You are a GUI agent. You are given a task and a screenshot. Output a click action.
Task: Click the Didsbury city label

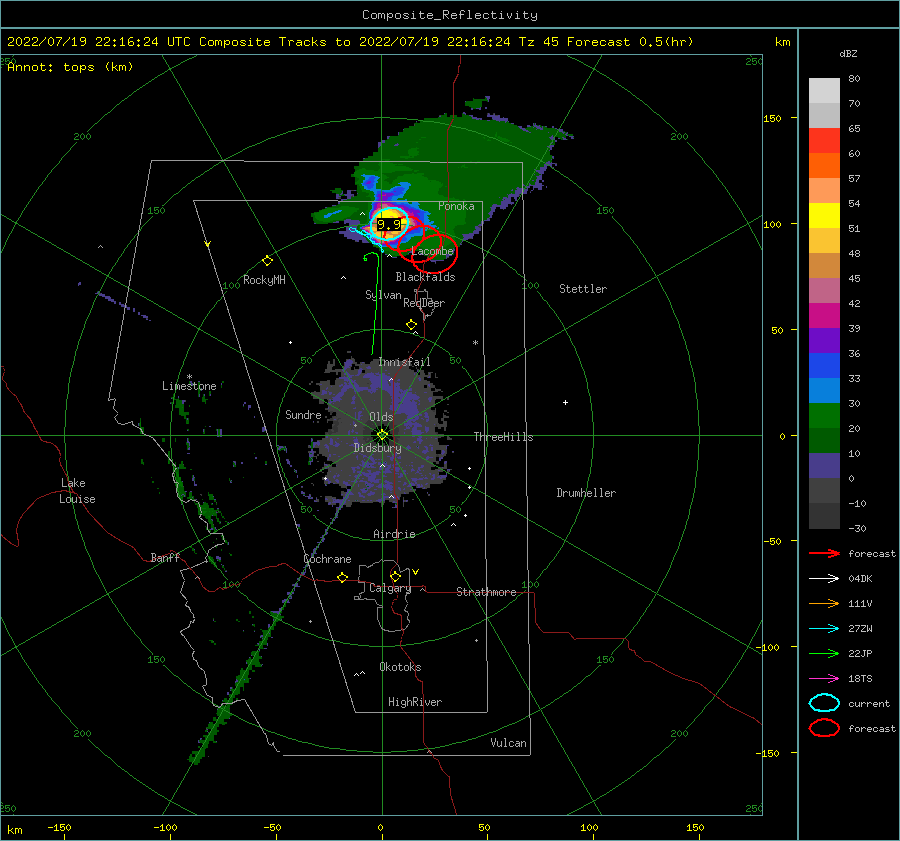378,448
